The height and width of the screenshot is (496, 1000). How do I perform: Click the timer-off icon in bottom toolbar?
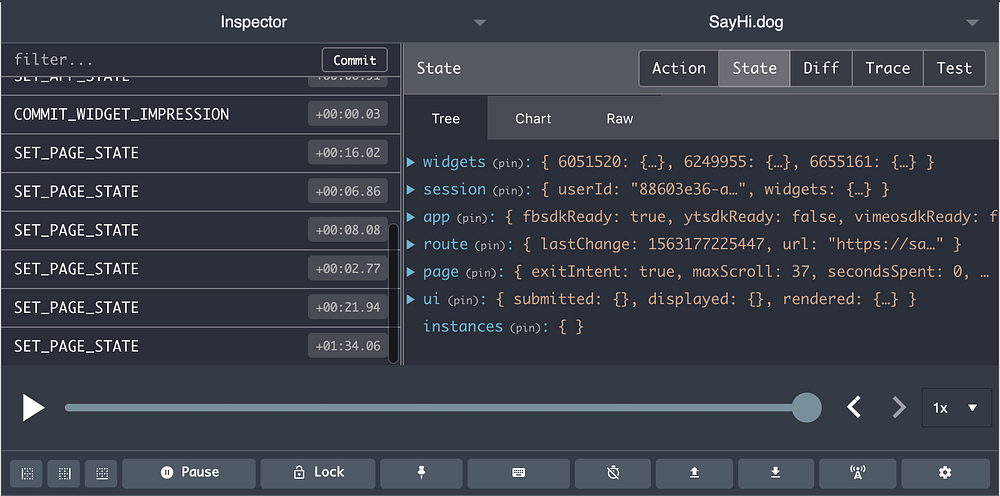(612, 473)
